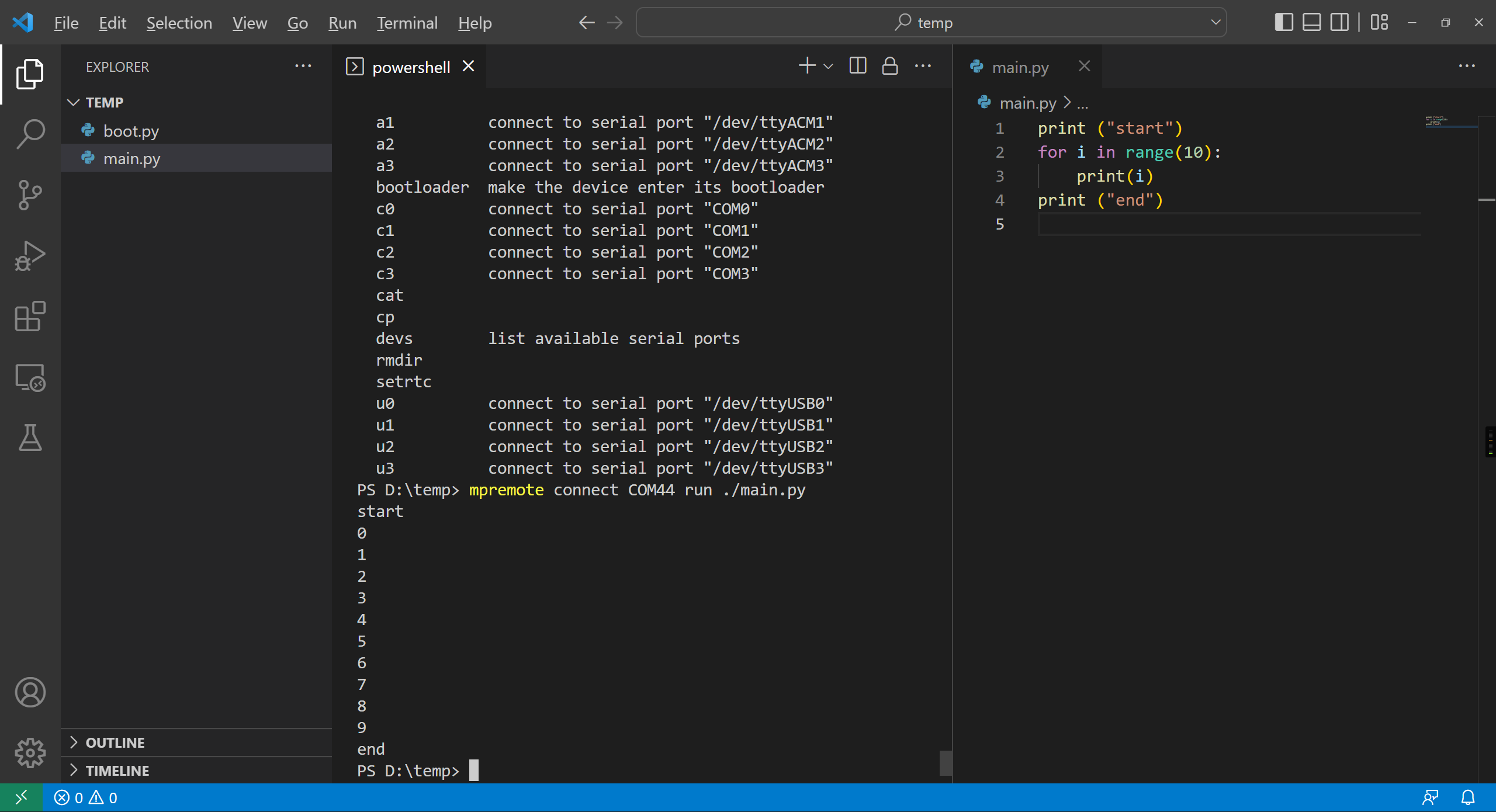Image resolution: width=1496 pixels, height=812 pixels.
Task: Select main.py in the Explorer tree
Action: (x=196, y=158)
